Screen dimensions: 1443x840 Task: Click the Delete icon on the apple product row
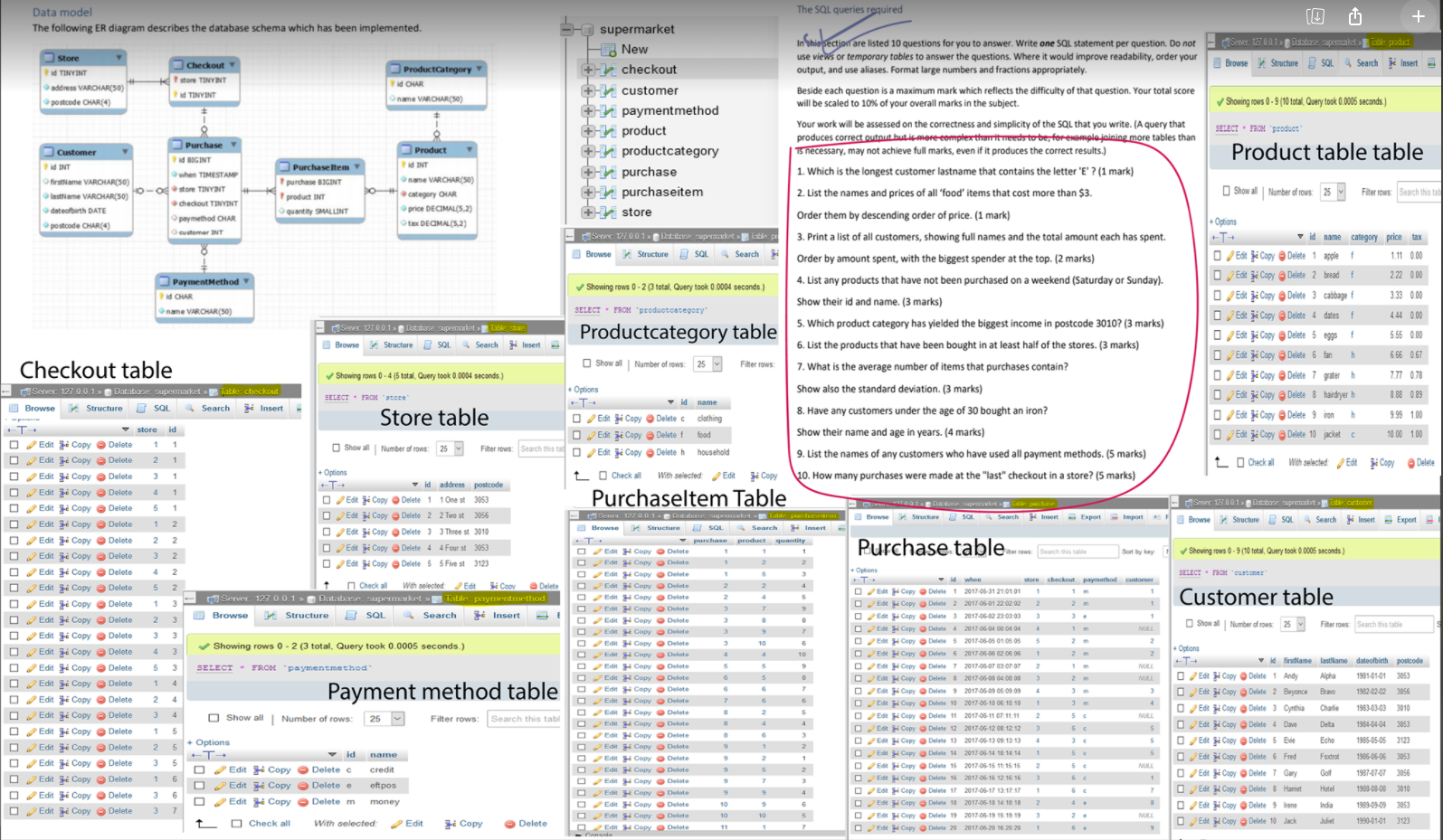[1282, 256]
